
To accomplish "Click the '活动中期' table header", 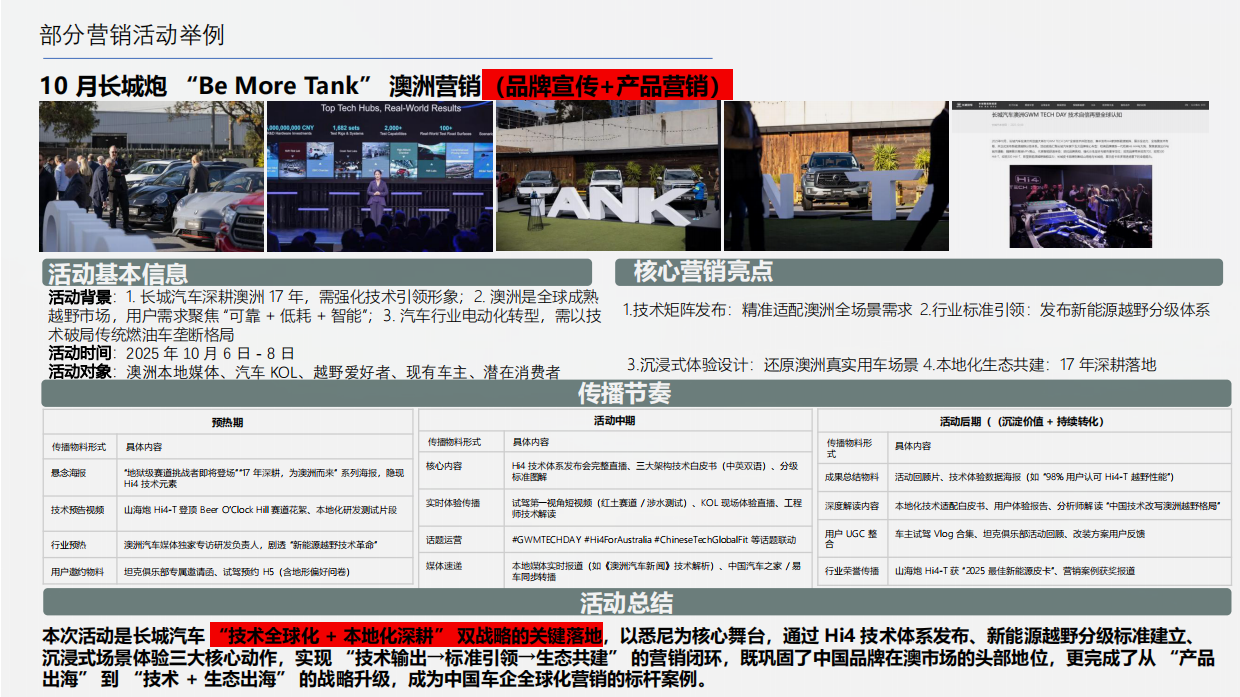I will pyautogui.click(x=614, y=421).
